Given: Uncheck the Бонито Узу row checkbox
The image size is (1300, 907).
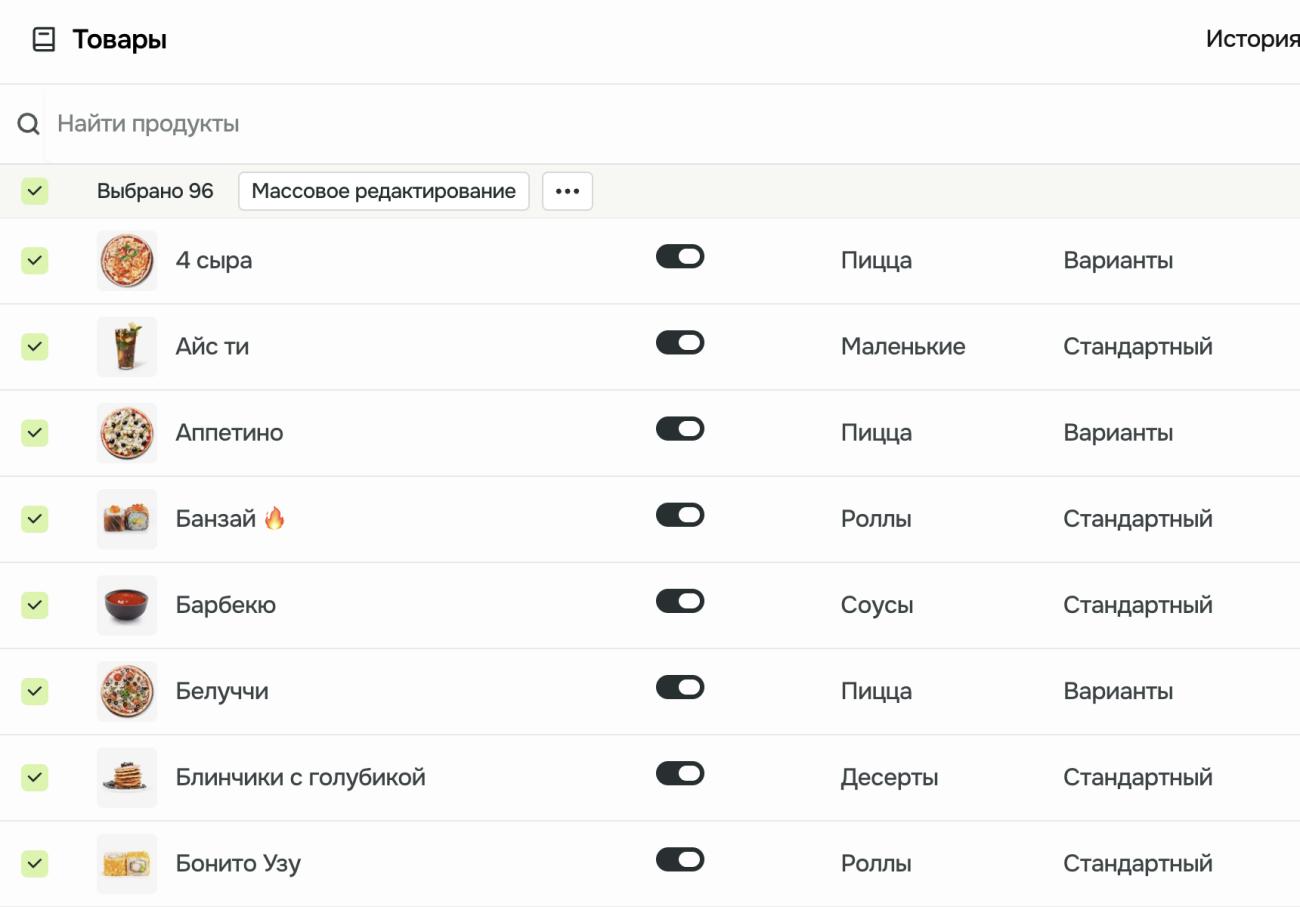Looking at the screenshot, I should [35, 863].
